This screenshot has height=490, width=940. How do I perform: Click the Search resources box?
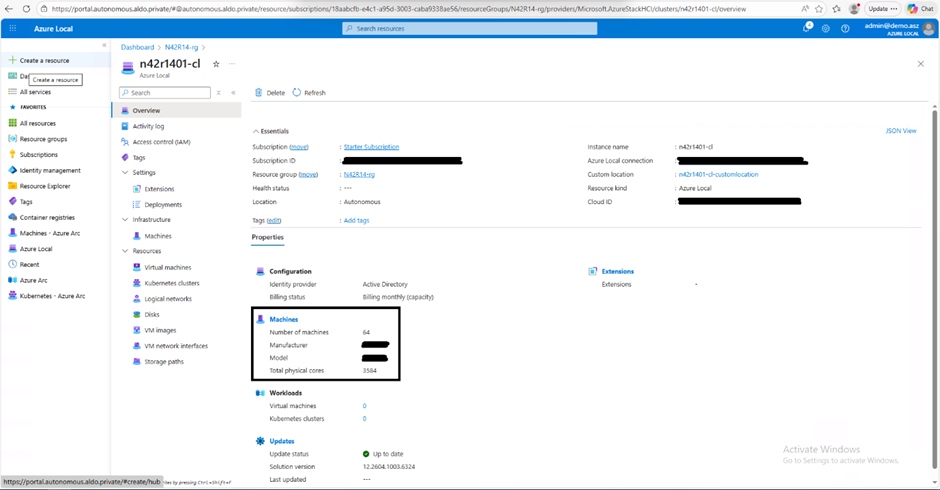coord(470,28)
